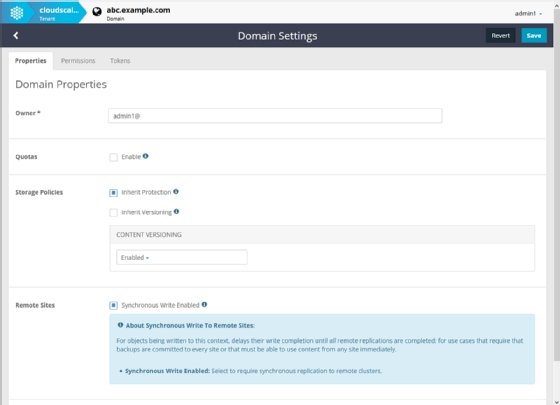
Task: Click the cloudscaler snowflake logo icon
Action: [16, 13]
